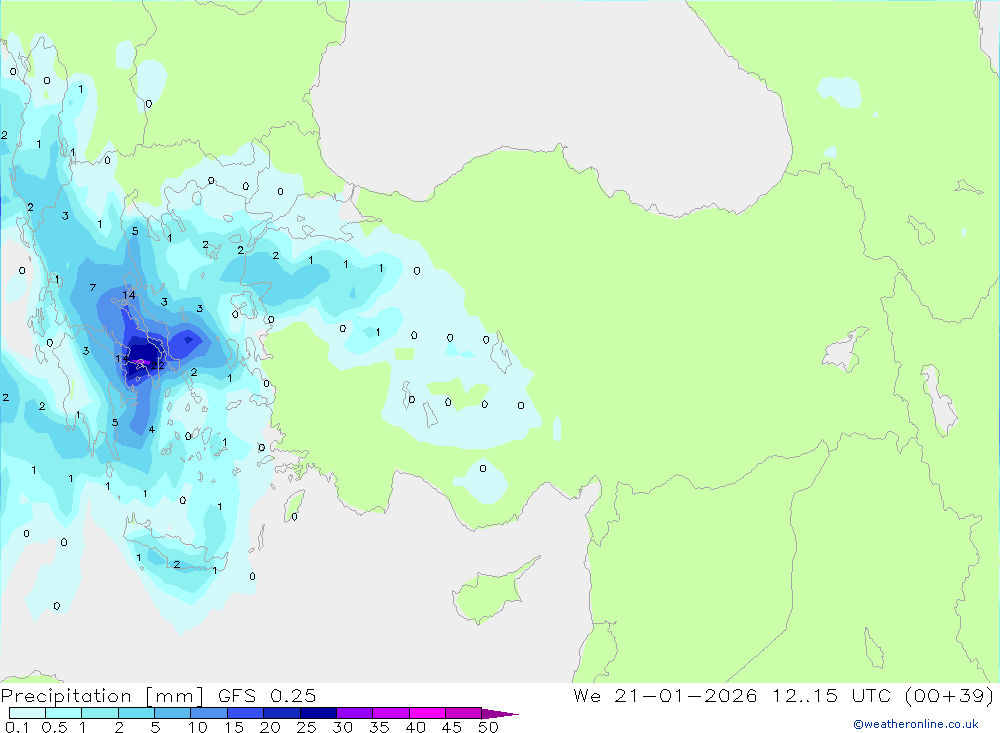Viewport: 1000px width, 733px height.
Task: Click the 'We 21-01-2026' date text
Action: [x=665, y=696]
